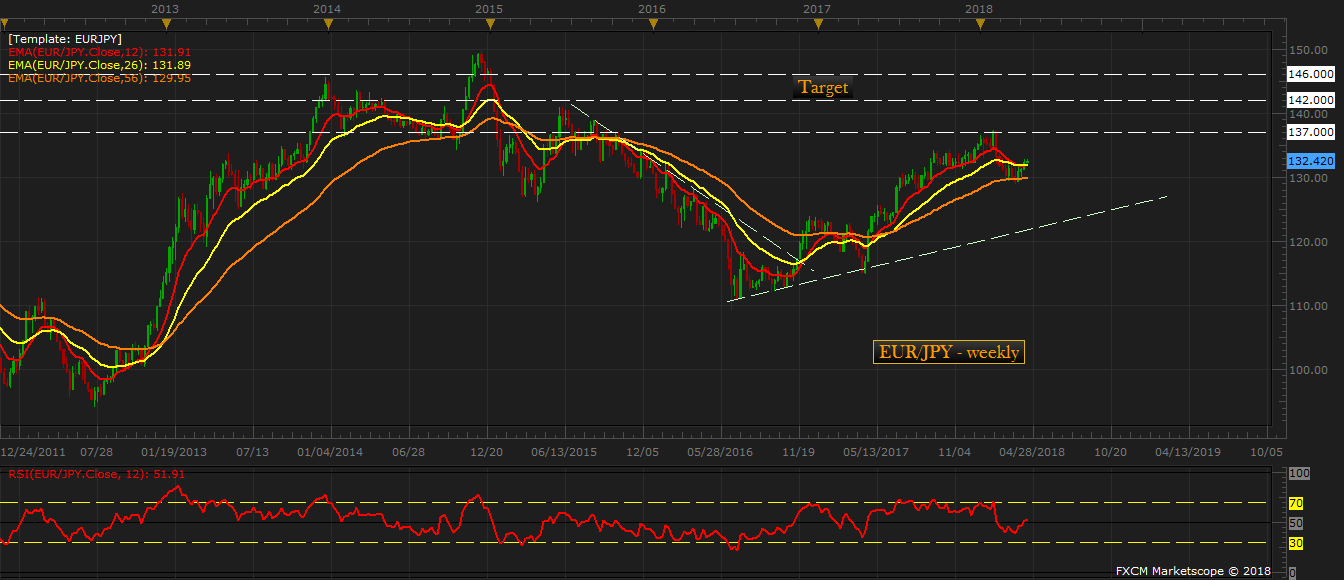1344x580 pixels.
Task: Click the 150.00 price axis value
Action: [1309, 50]
